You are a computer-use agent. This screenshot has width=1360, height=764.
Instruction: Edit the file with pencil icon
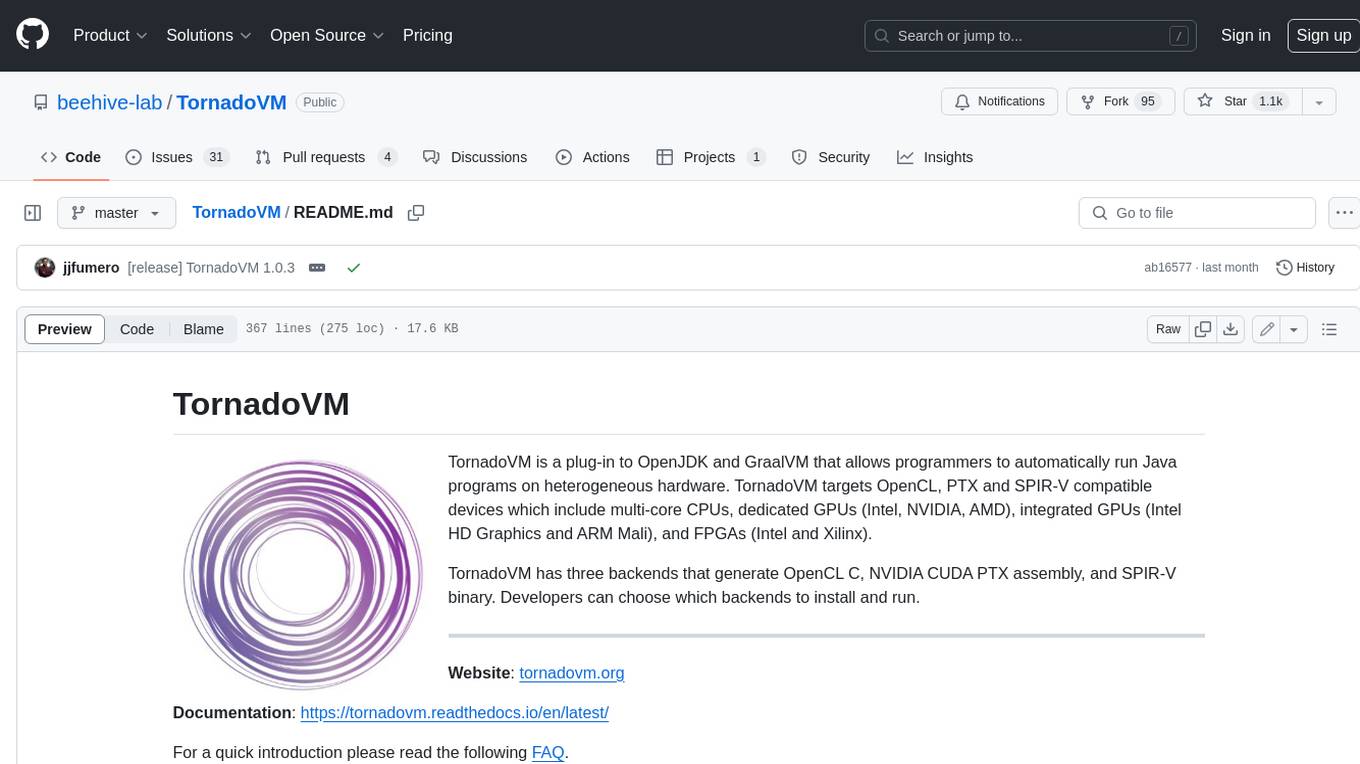[x=1266, y=329]
